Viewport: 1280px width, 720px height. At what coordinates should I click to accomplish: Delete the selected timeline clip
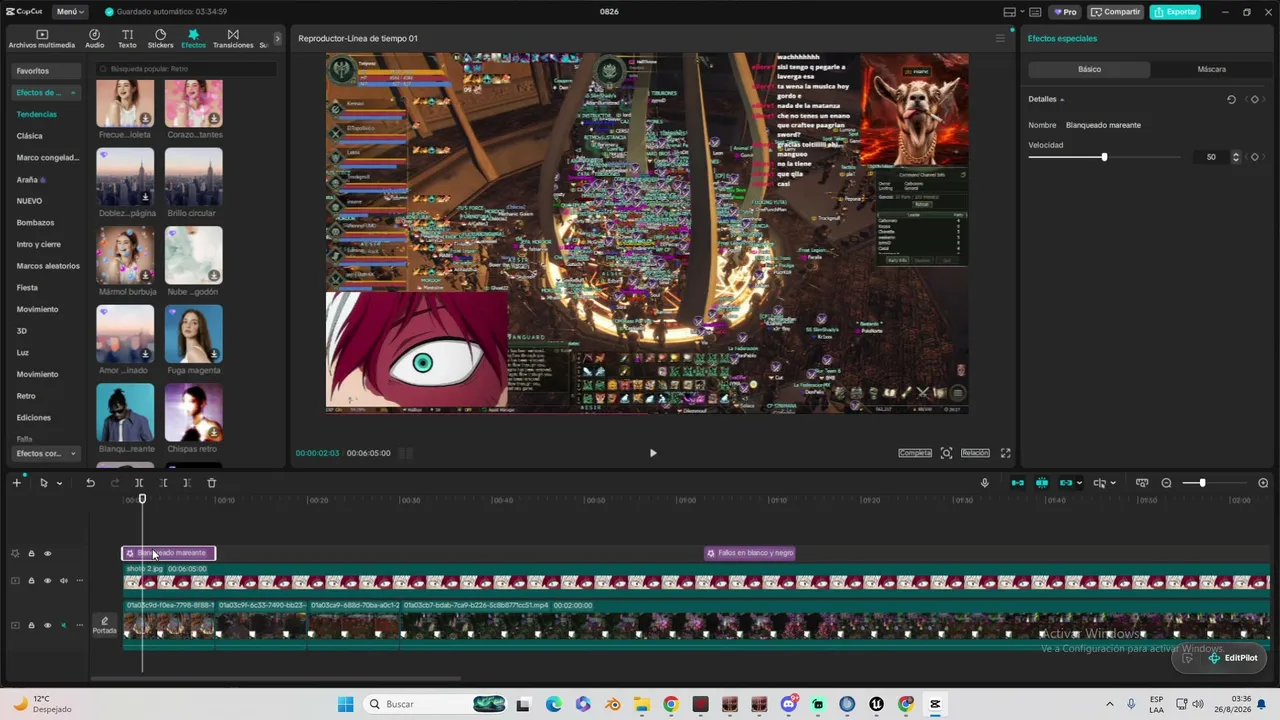(211, 483)
